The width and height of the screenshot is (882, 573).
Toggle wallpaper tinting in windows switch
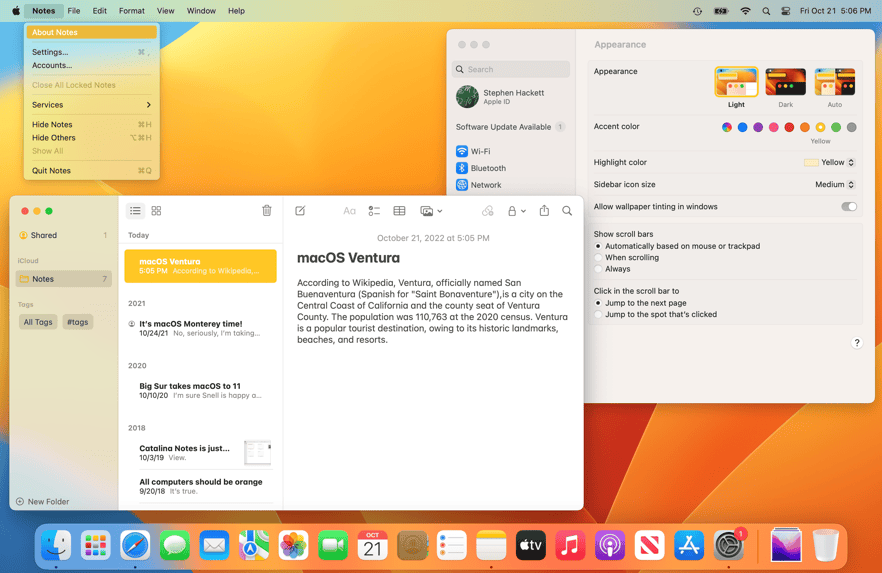(x=849, y=206)
